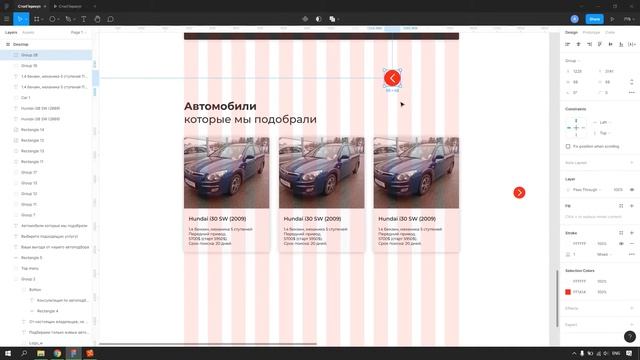Switch to the Assets tab

coord(28,32)
